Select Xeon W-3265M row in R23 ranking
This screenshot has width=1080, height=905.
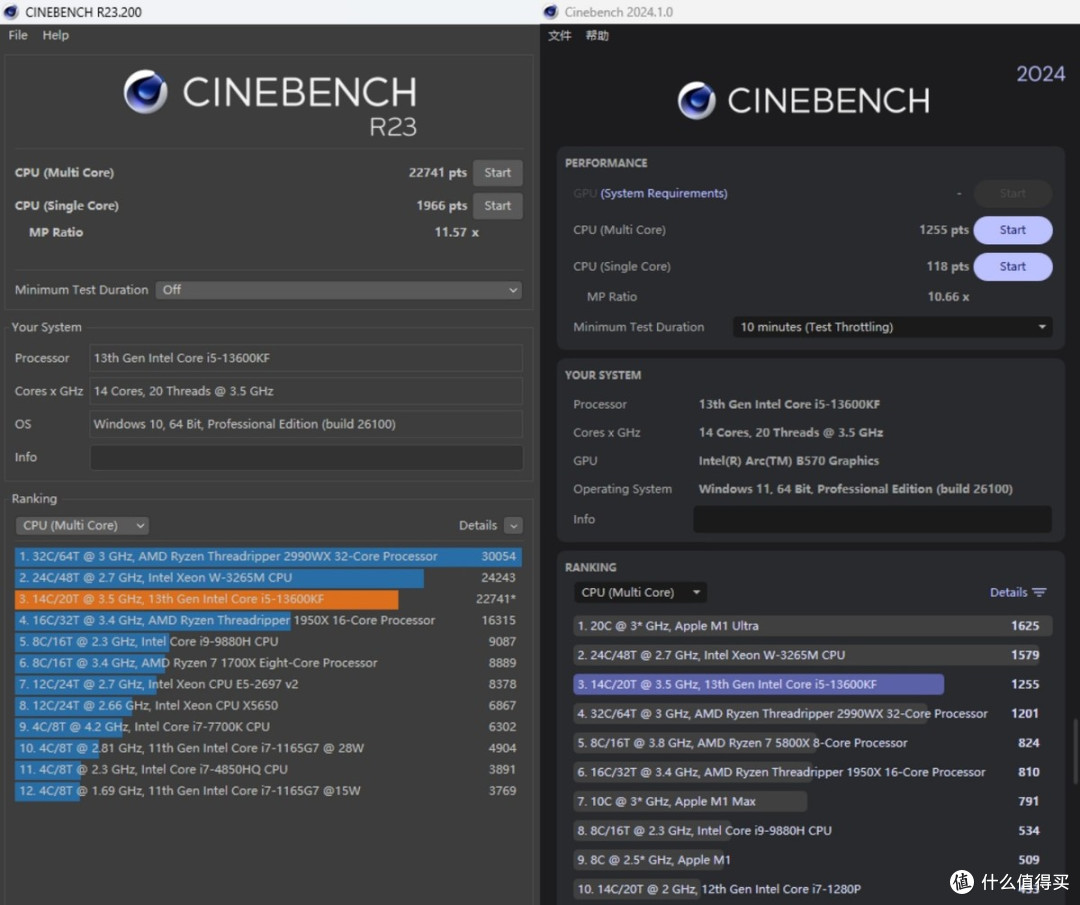pyautogui.click(x=268, y=578)
